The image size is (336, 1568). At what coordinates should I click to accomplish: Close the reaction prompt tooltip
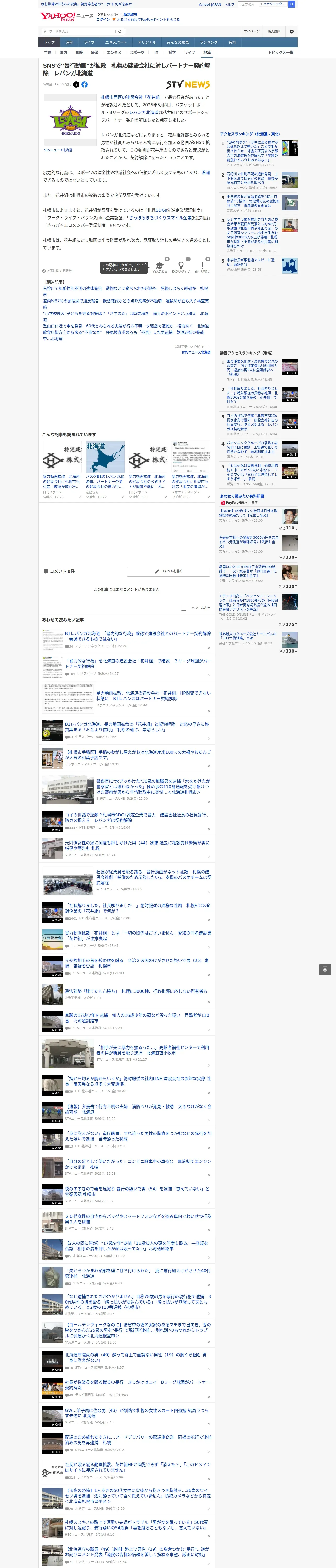pyautogui.click(x=146, y=265)
